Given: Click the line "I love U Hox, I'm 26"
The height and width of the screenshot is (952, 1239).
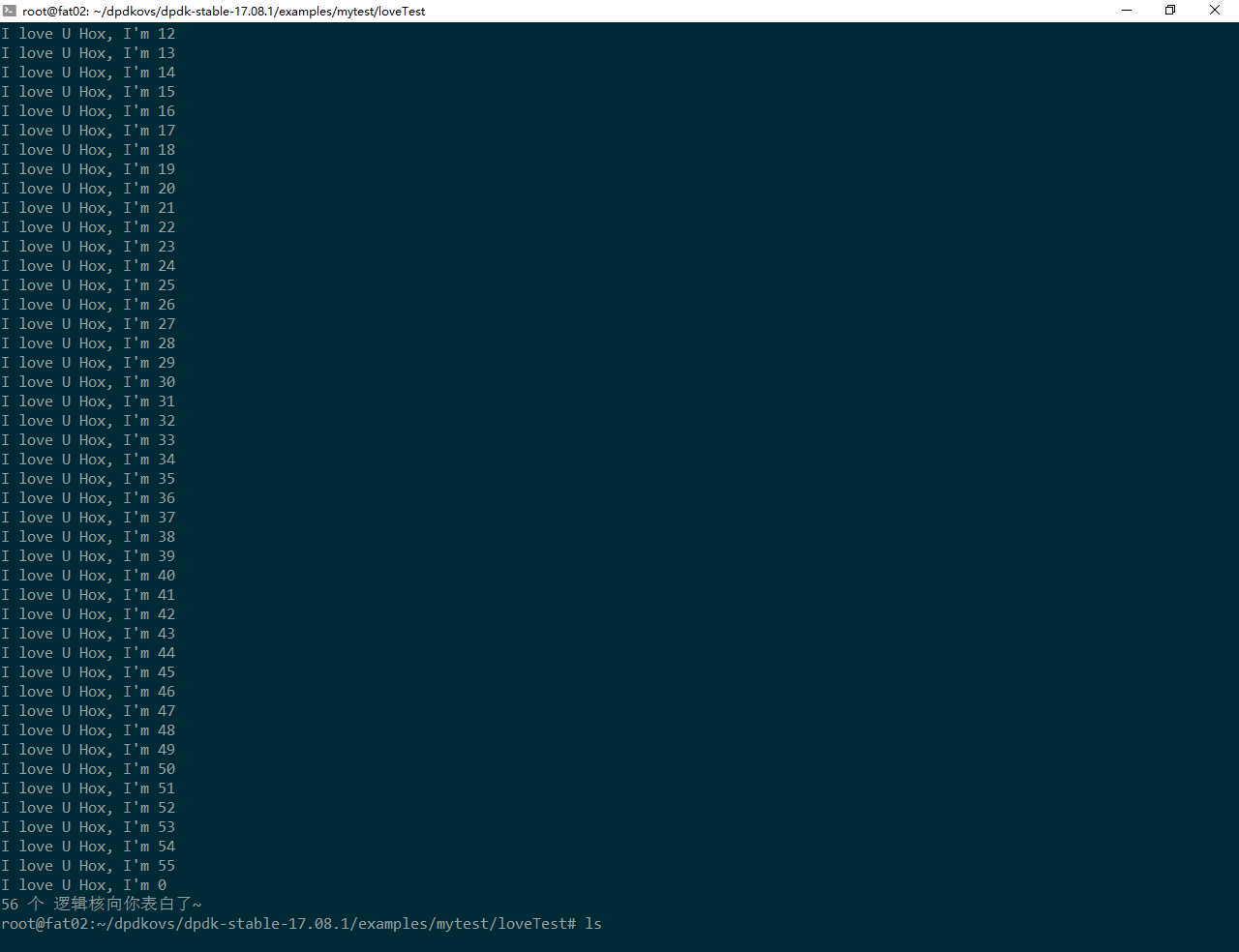Looking at the screenshot, I should [x=88, y=305].
